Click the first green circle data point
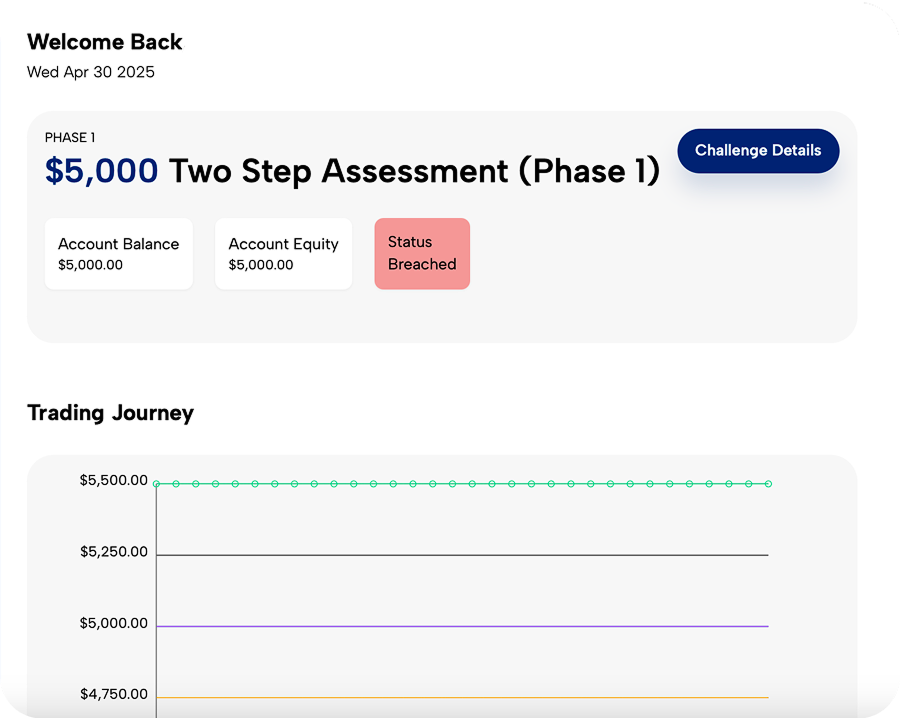This screenshot has height=718, width=900. [157, 484]
